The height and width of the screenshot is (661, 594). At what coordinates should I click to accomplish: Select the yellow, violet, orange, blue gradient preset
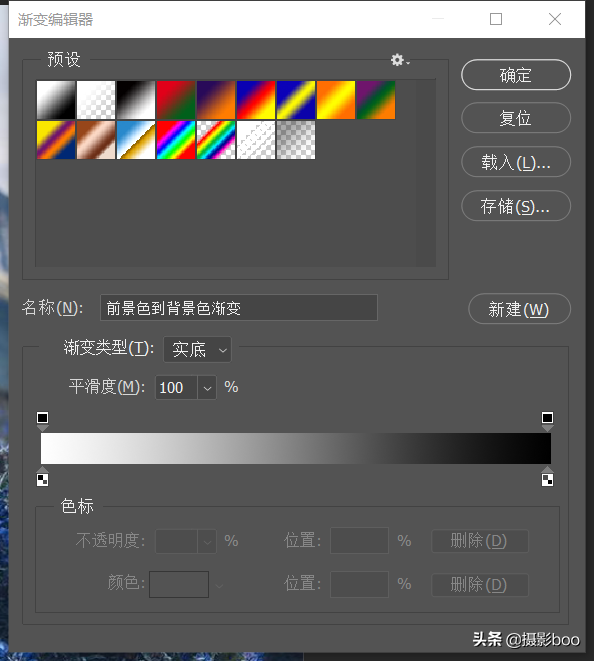(x=56, y=140)
